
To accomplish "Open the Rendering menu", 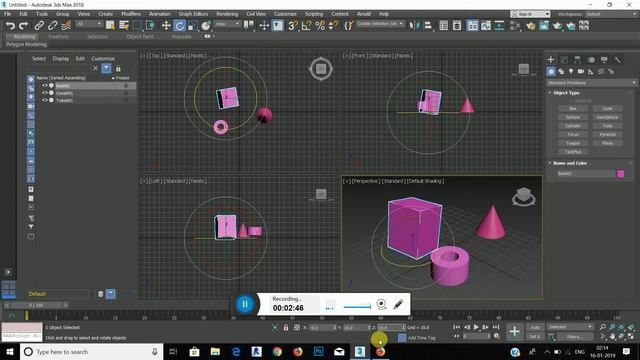I will (227, 14).
